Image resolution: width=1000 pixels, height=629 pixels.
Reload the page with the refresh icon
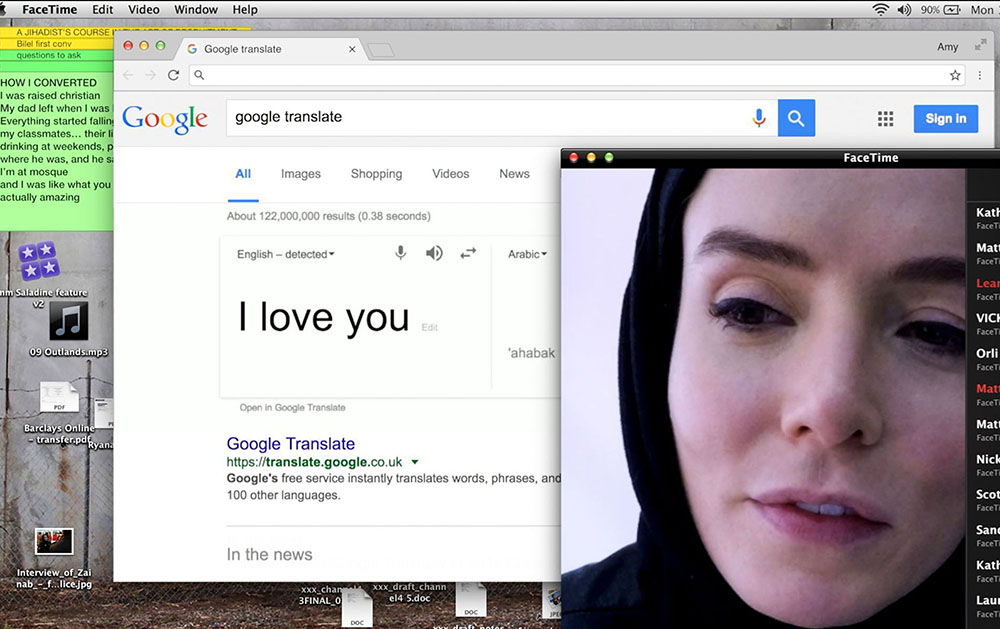(x=173, y=75)
